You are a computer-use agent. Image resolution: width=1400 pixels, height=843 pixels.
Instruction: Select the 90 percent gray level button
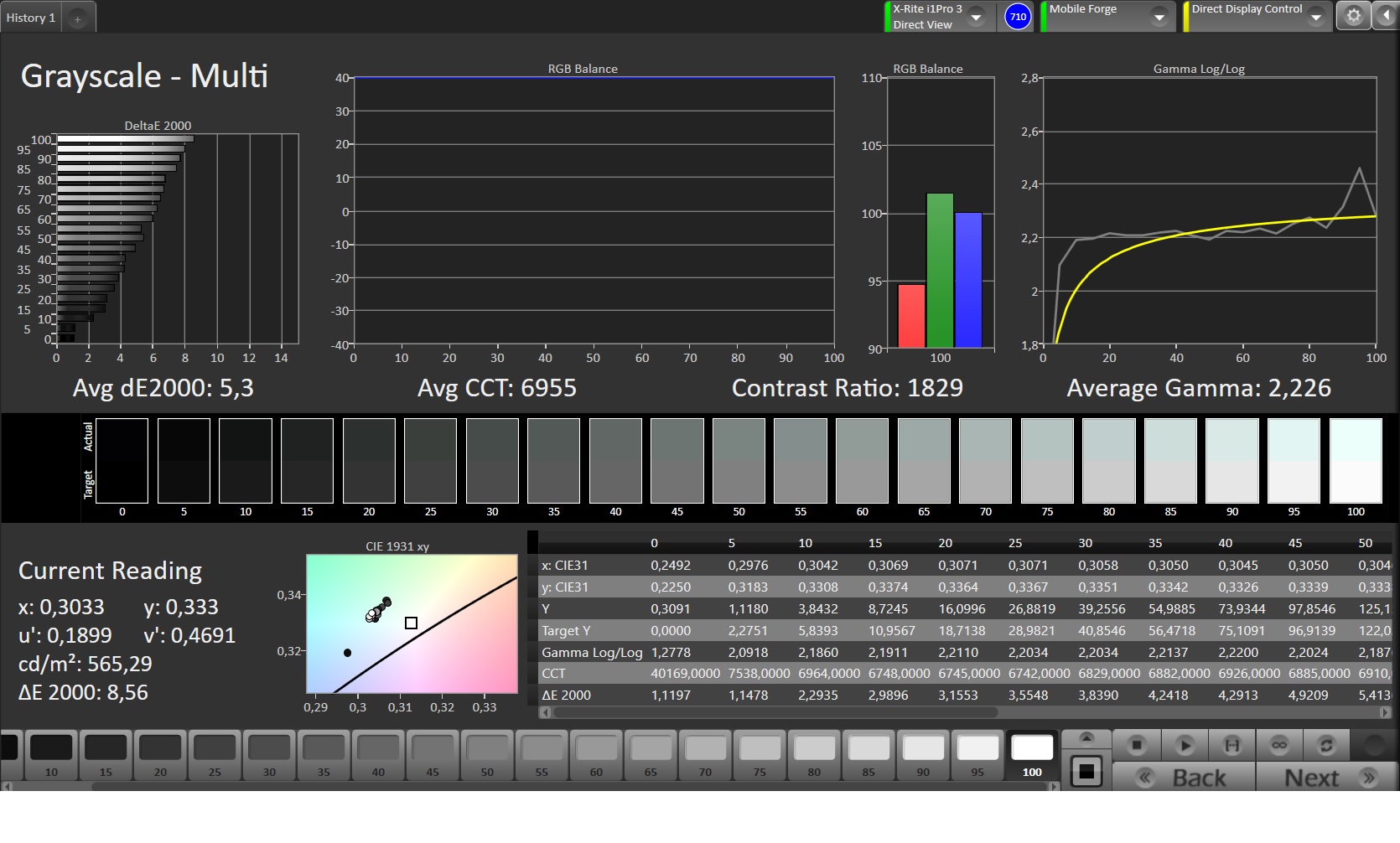point(923,755)
